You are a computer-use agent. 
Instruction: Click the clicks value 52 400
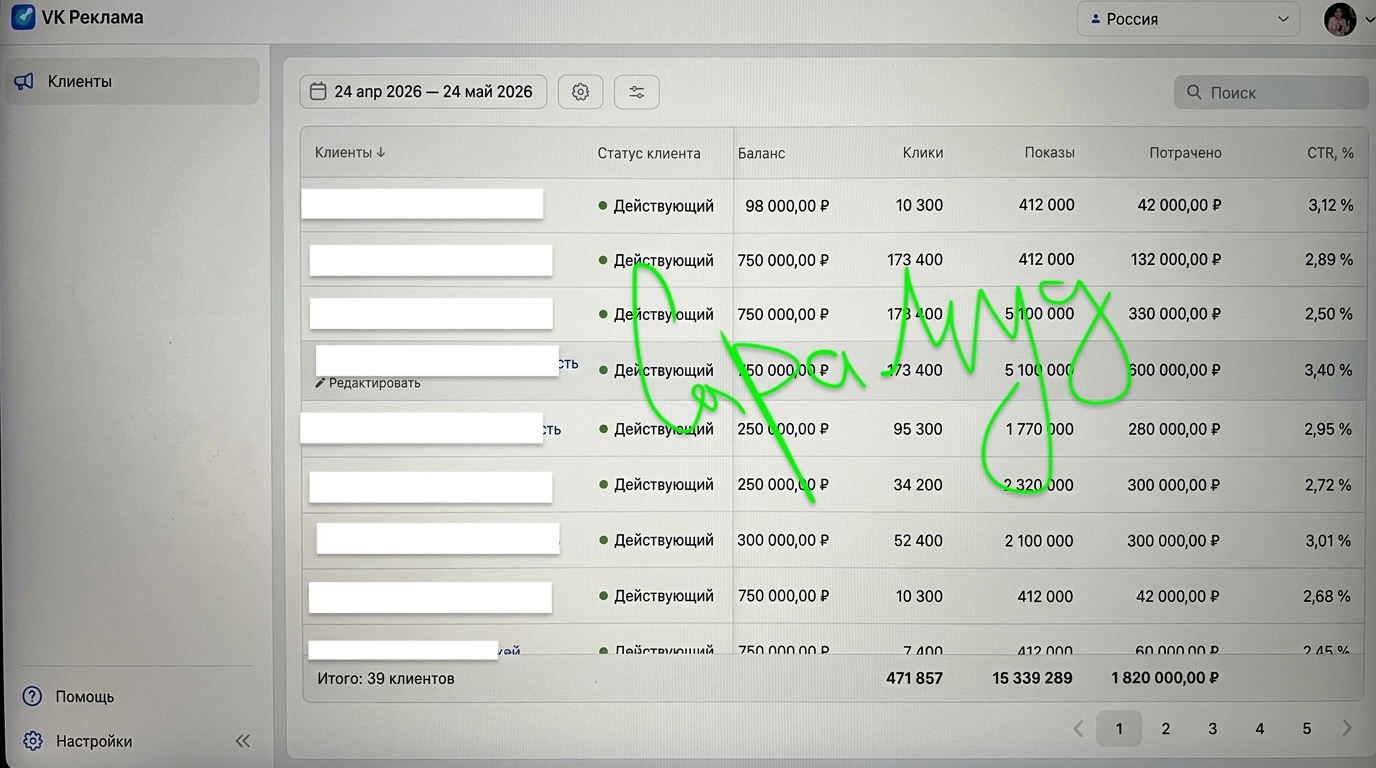click(918, 541)
